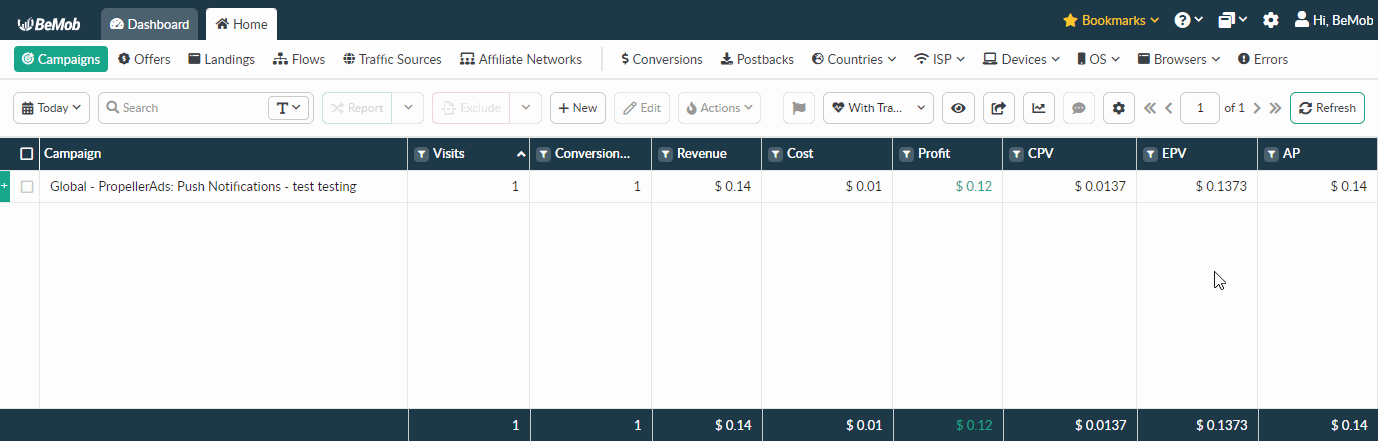Click the Refresh button
1378x441 pixels.
[1327, 108]
